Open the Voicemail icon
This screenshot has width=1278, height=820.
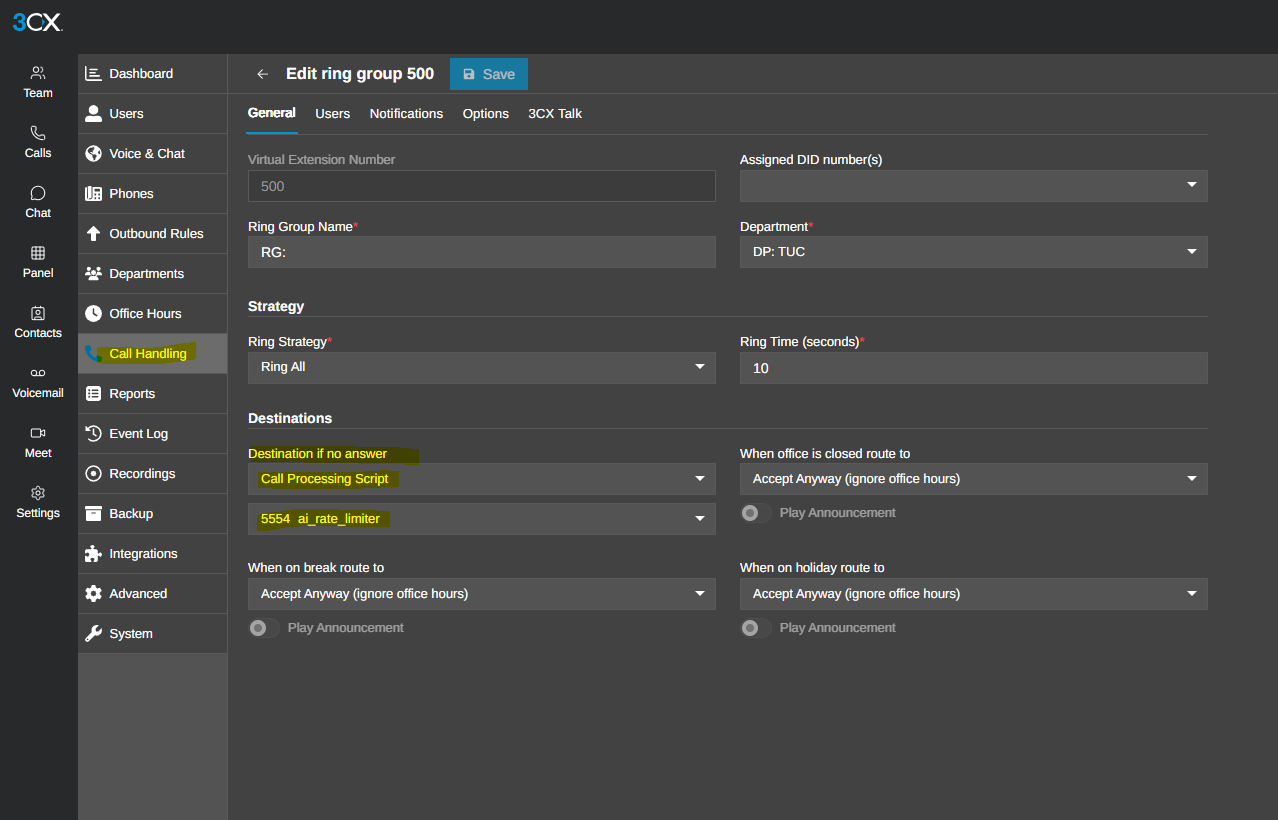[38, 373]
